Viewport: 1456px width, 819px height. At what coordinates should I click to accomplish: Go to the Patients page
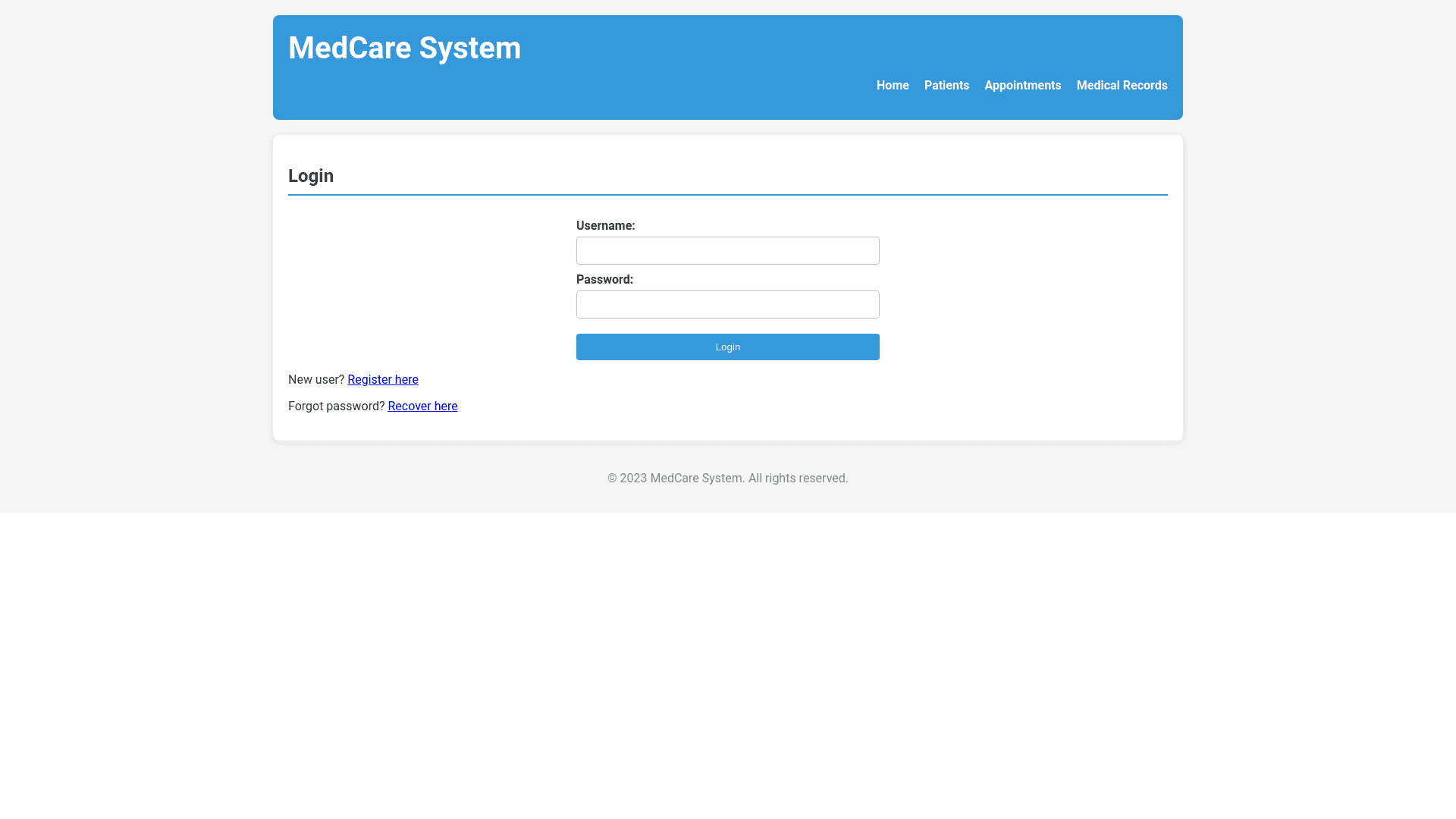[946, 86]
